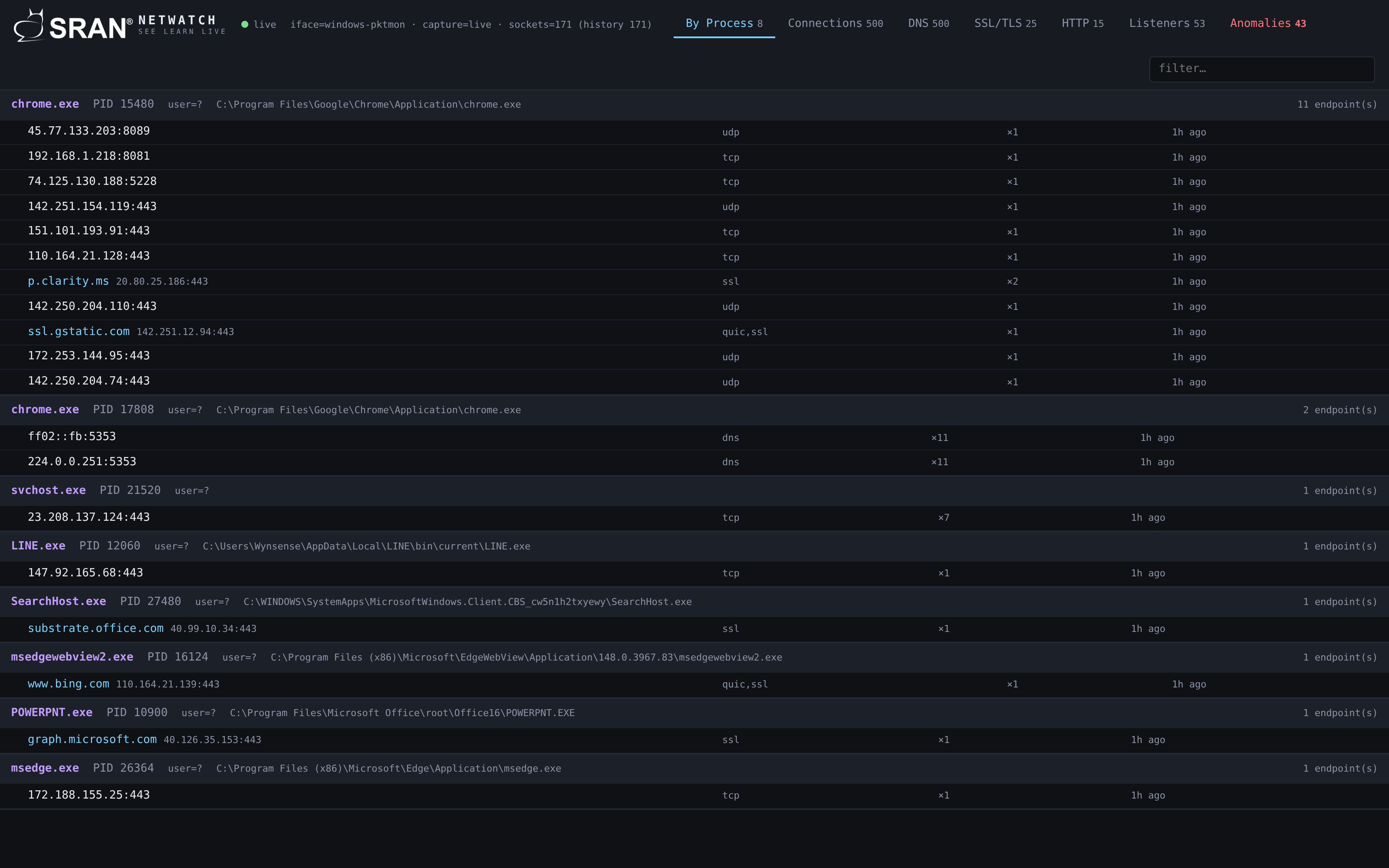This screenshot has width=1389, height=868.
Task: Open the www.bing.com hostname link
Action: (68, 684)
